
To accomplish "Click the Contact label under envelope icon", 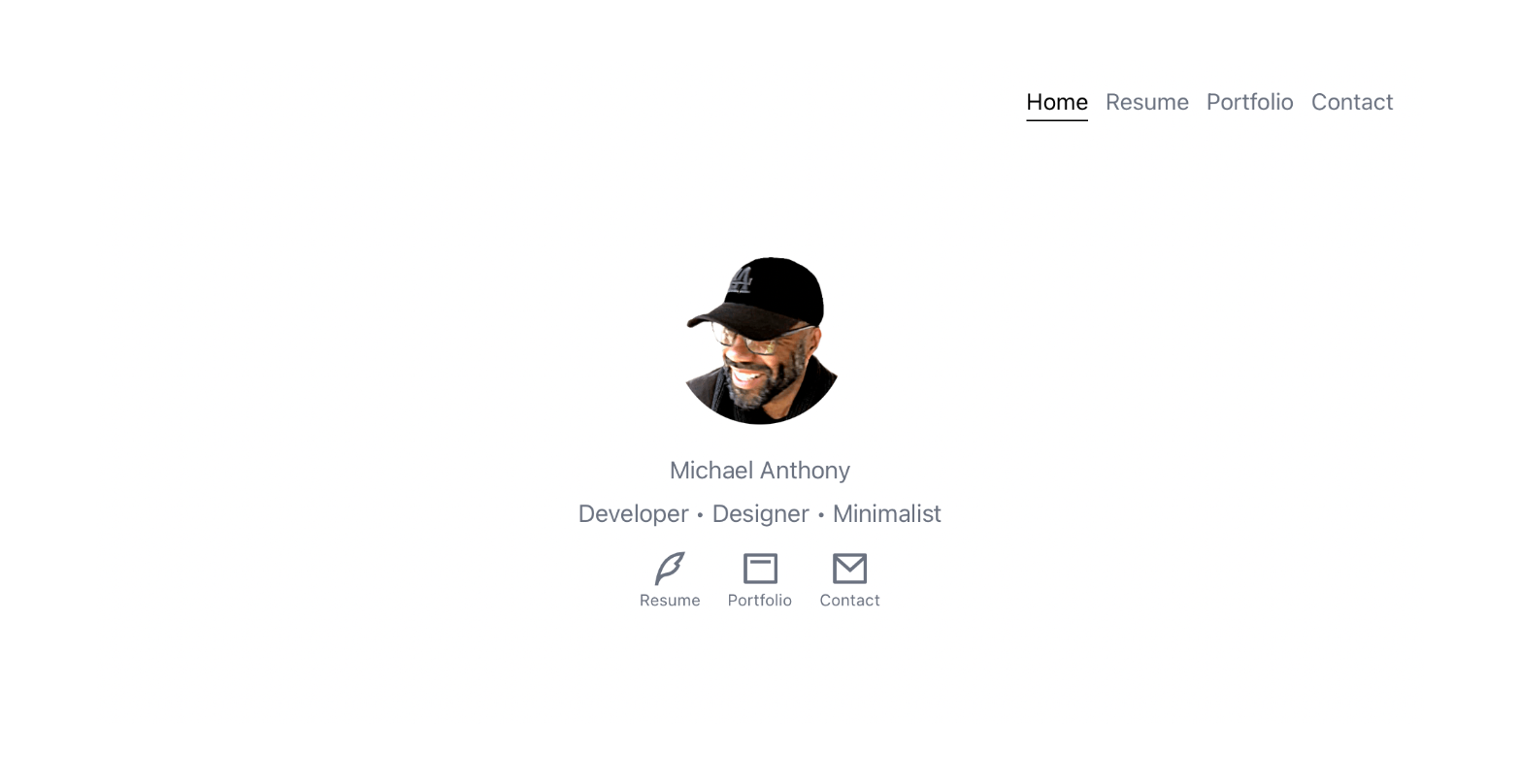I will 849,601.
